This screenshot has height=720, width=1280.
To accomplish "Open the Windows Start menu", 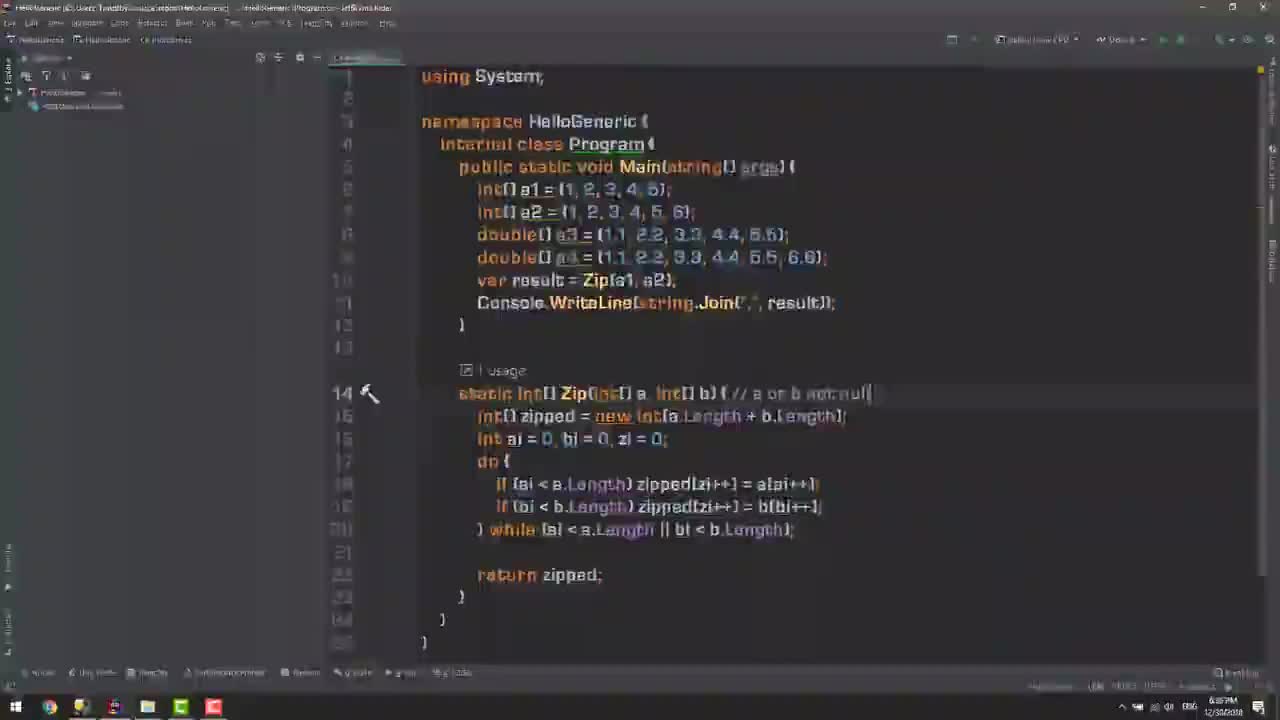I will 16,708.
